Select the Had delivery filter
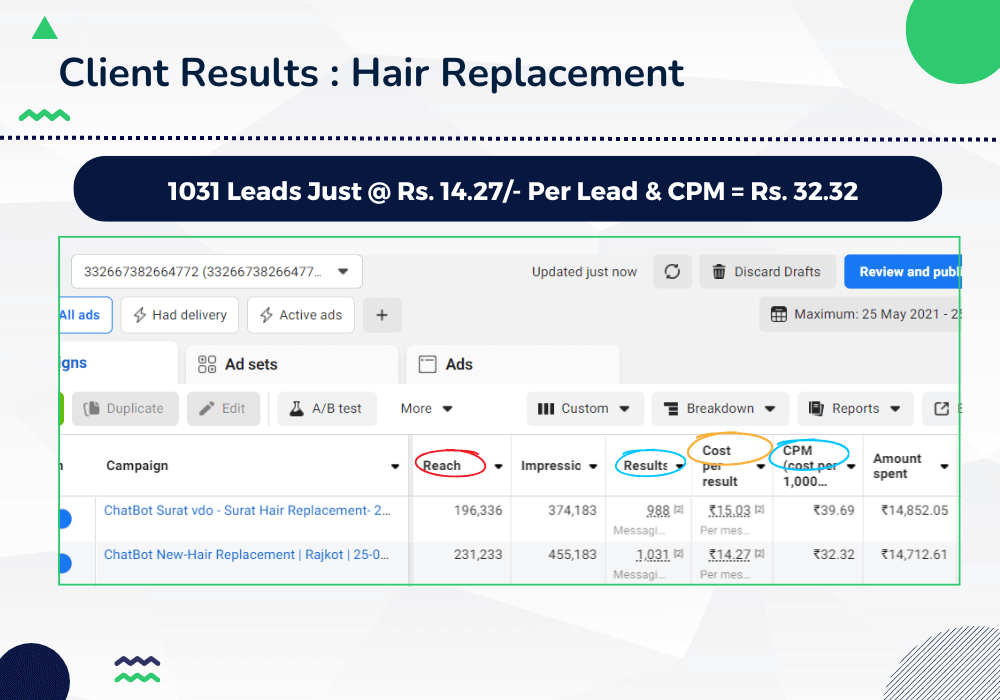Image resolution: width=1000 pixels, height=700 pixels. 181,315
